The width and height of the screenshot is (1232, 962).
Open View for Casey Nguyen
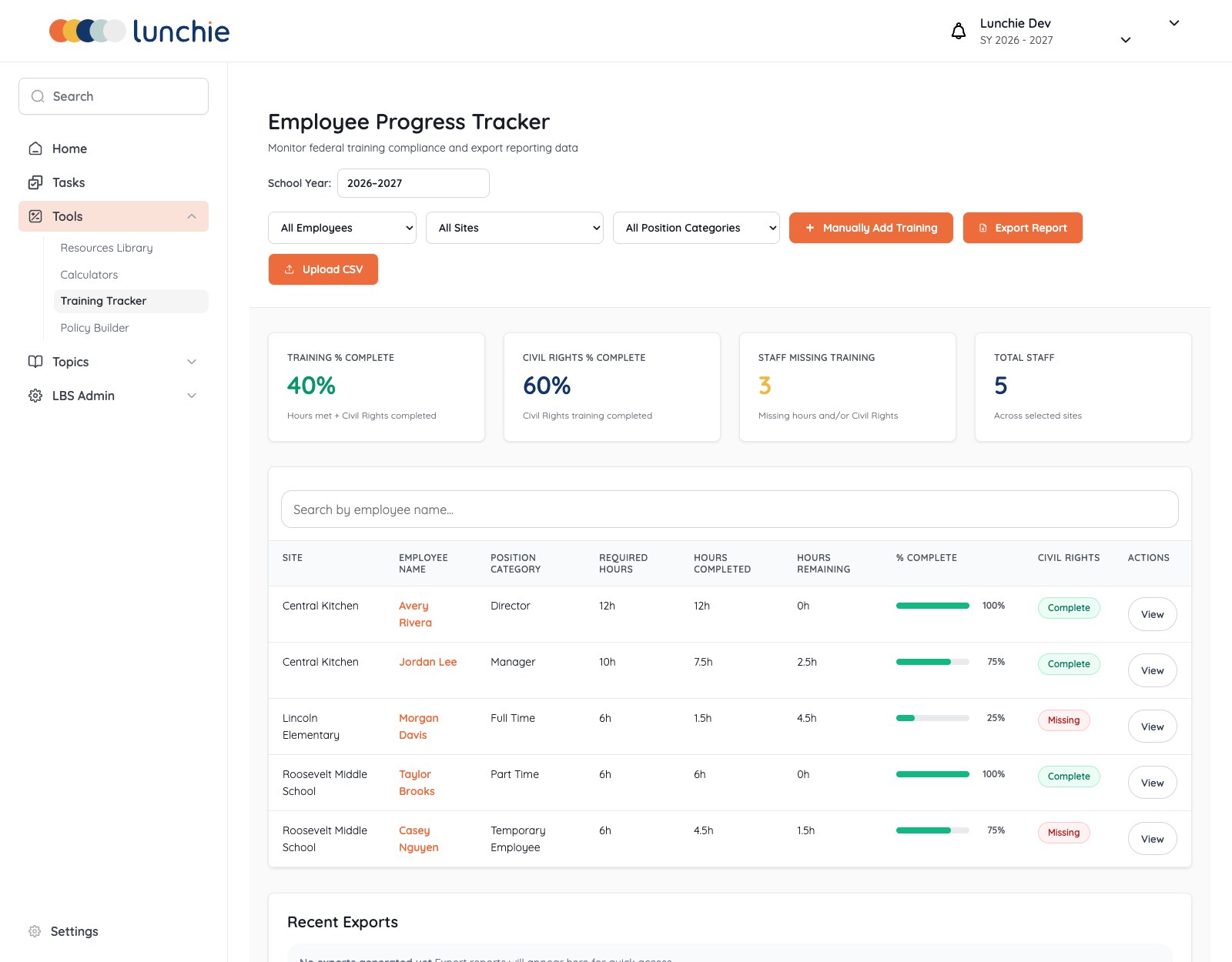click(1153, 839)
